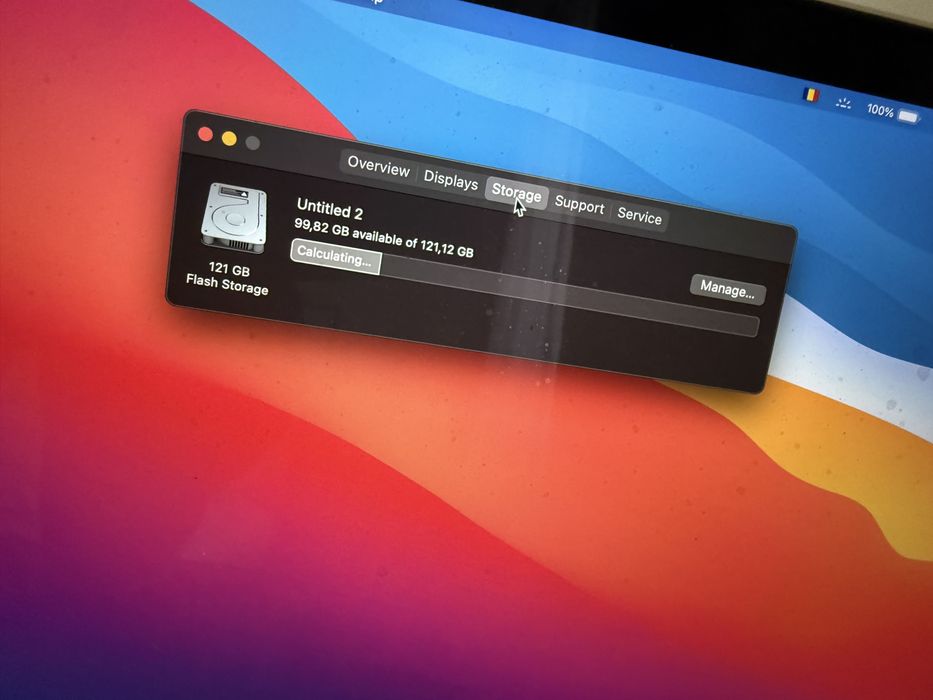Switch to the Service tab
Viewport: 933px width, 700px height.
[x=639, y=215]
